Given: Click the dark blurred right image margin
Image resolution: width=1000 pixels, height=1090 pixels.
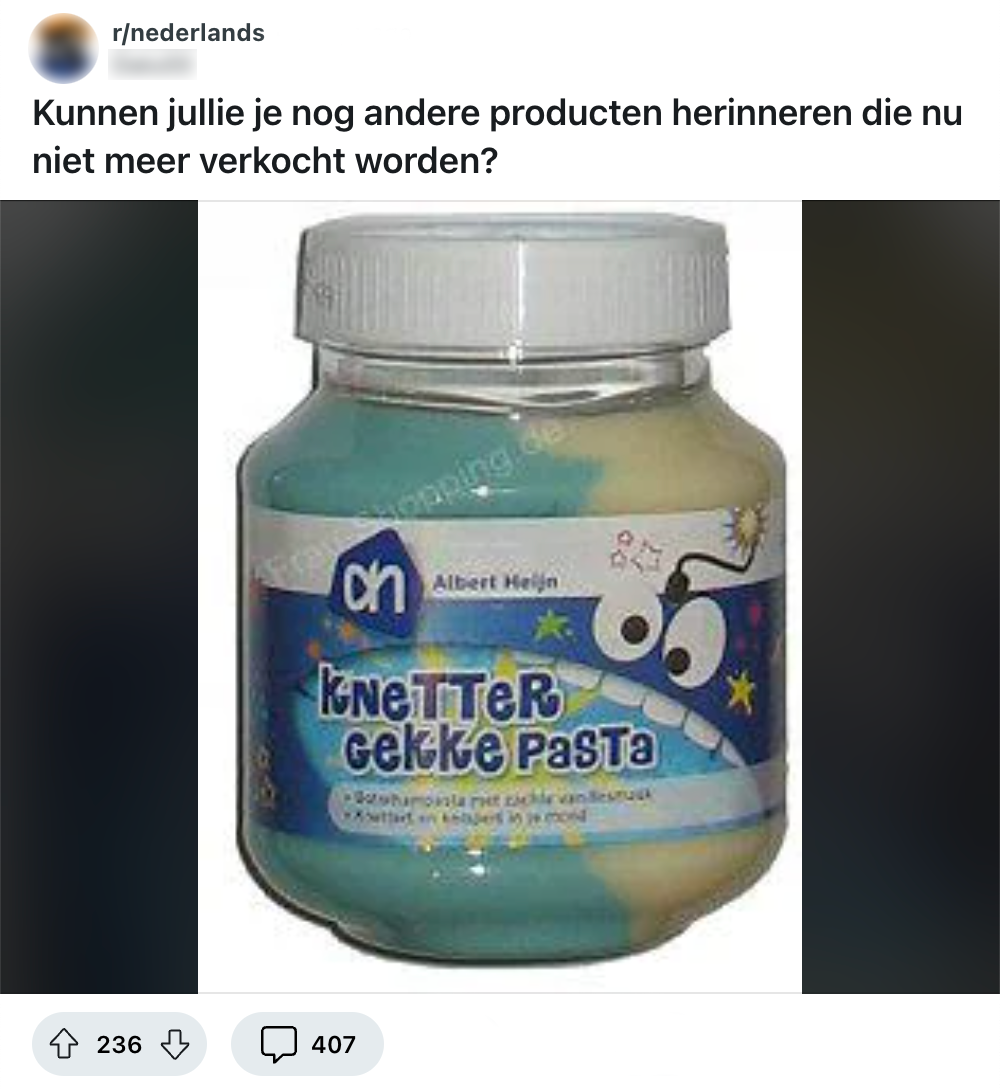Looking at the screenshot, I should [x=901, y=596].
